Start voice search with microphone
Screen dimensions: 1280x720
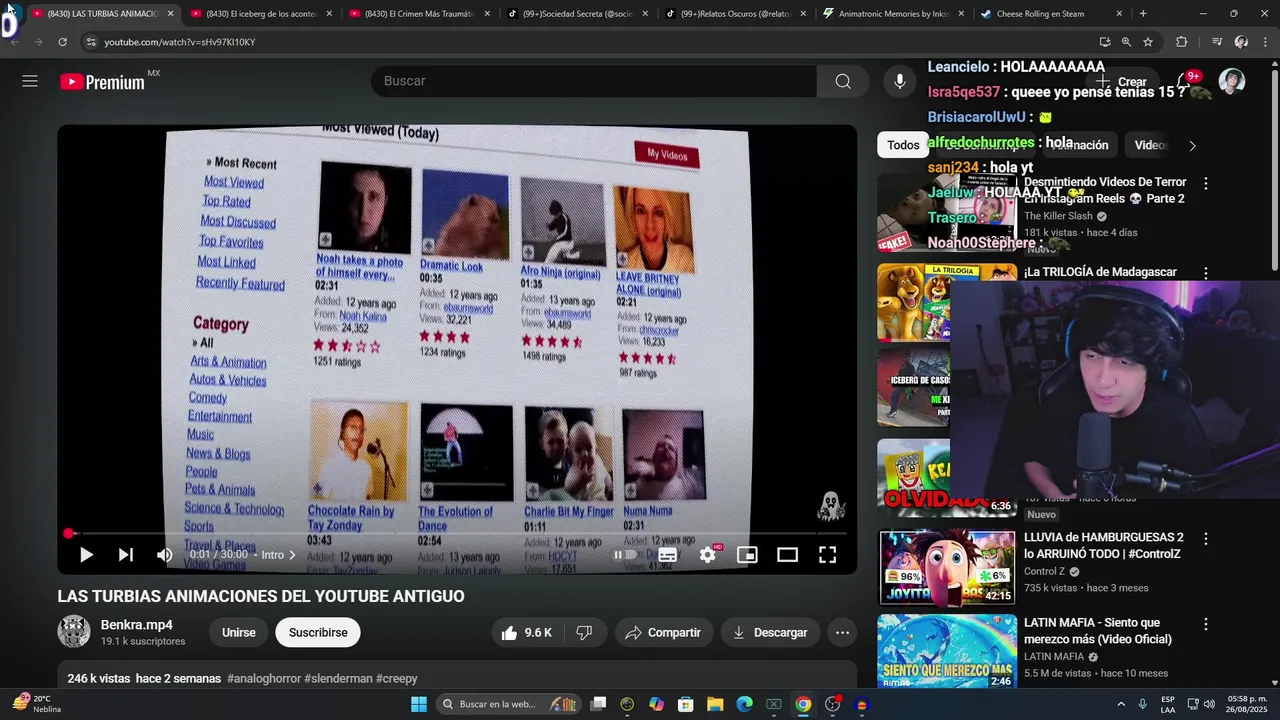click(x=900, y=81)
